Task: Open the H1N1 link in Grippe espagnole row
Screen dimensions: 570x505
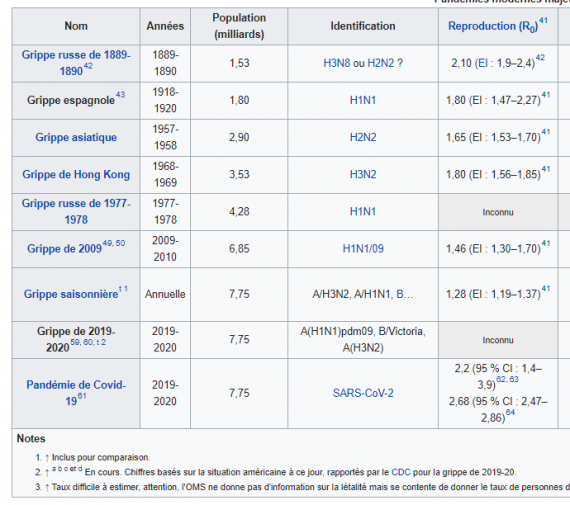Action: 363,100
